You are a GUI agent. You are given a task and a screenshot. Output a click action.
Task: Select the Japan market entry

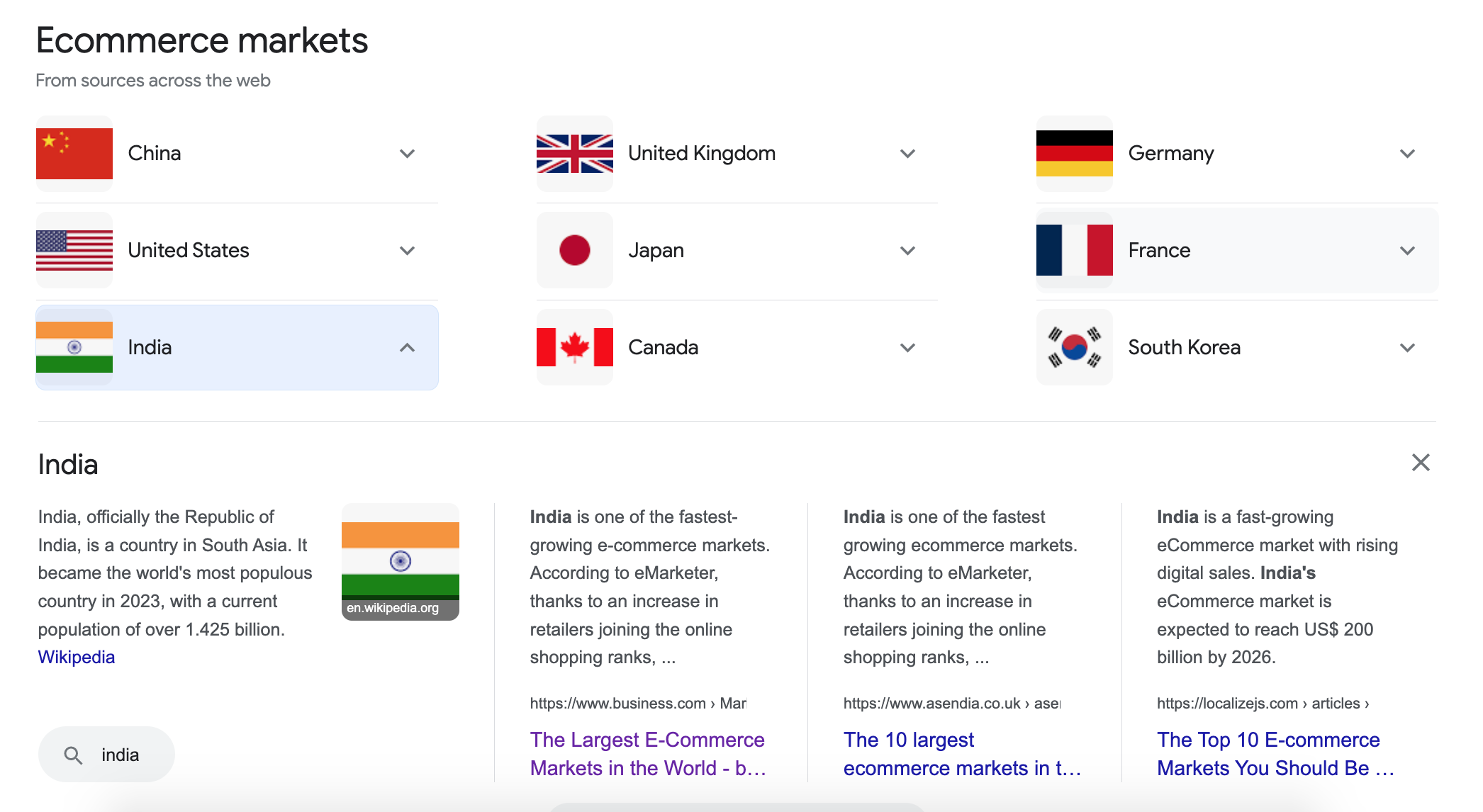pos(737,250)
